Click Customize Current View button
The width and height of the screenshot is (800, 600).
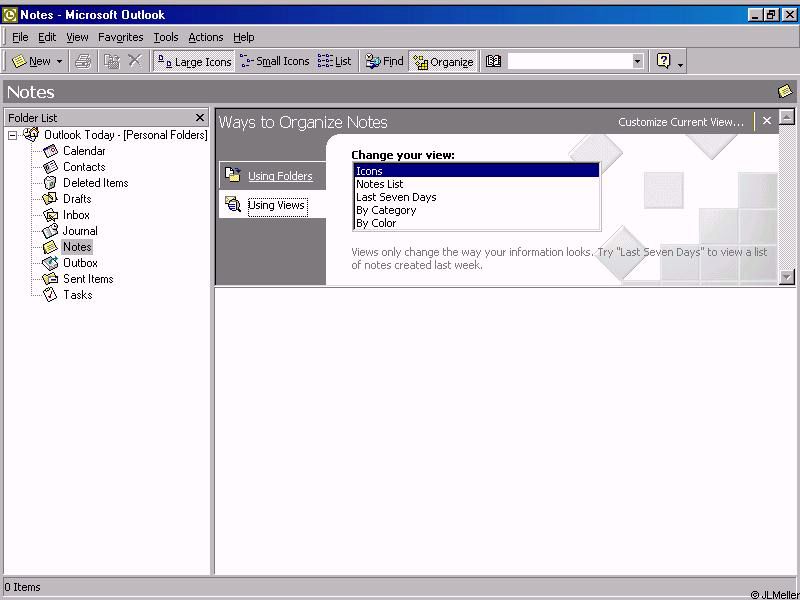tap(681, 122)
